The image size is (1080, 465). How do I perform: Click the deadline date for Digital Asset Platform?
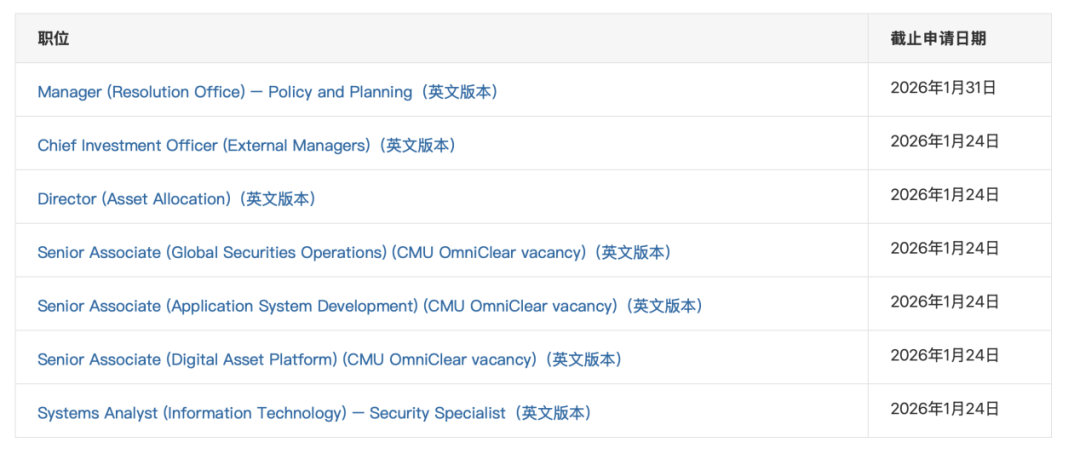pos(944,355)
